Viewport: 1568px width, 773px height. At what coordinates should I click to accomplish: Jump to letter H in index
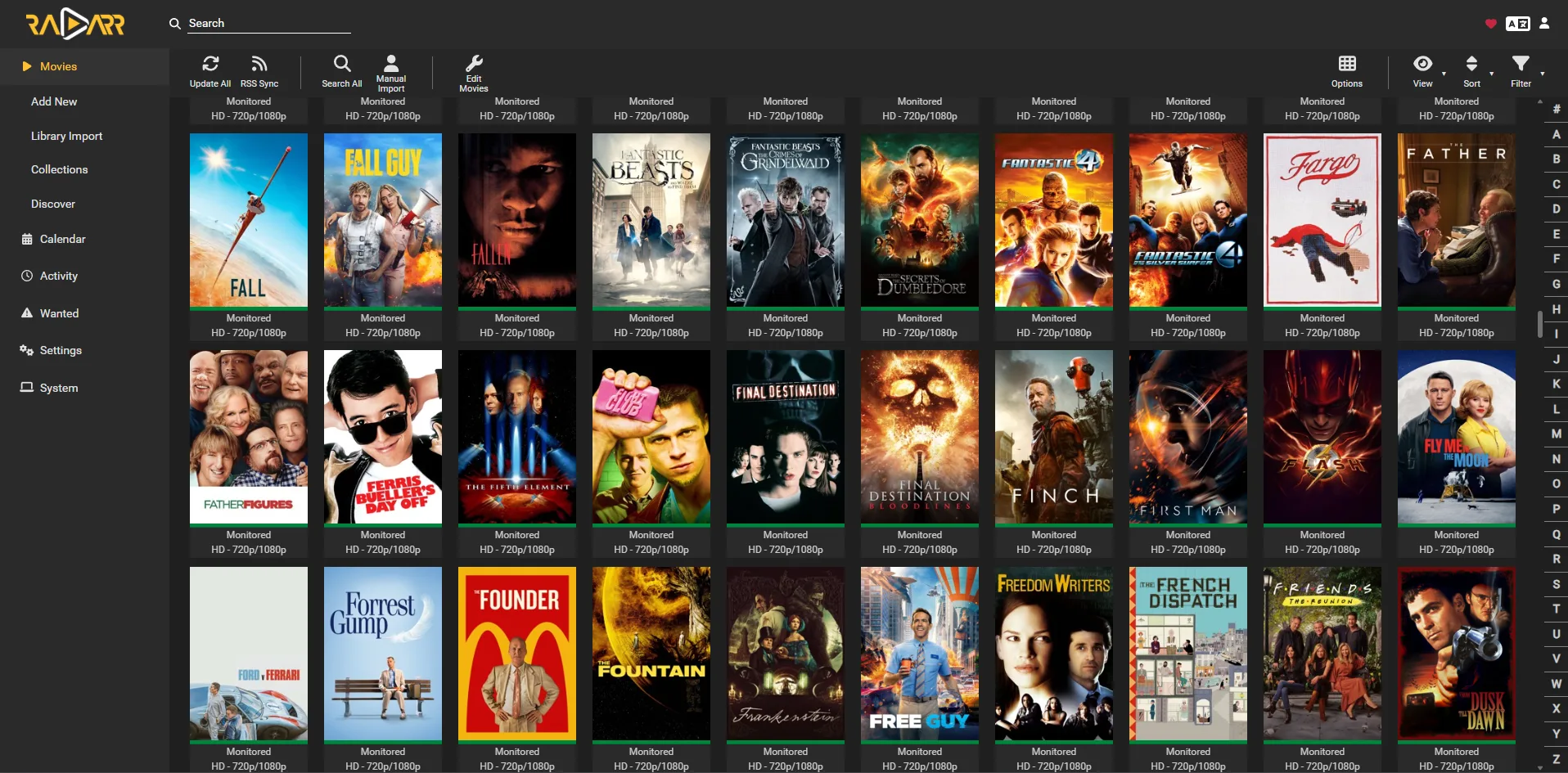pyautogui.click(x=1556, y=309)
